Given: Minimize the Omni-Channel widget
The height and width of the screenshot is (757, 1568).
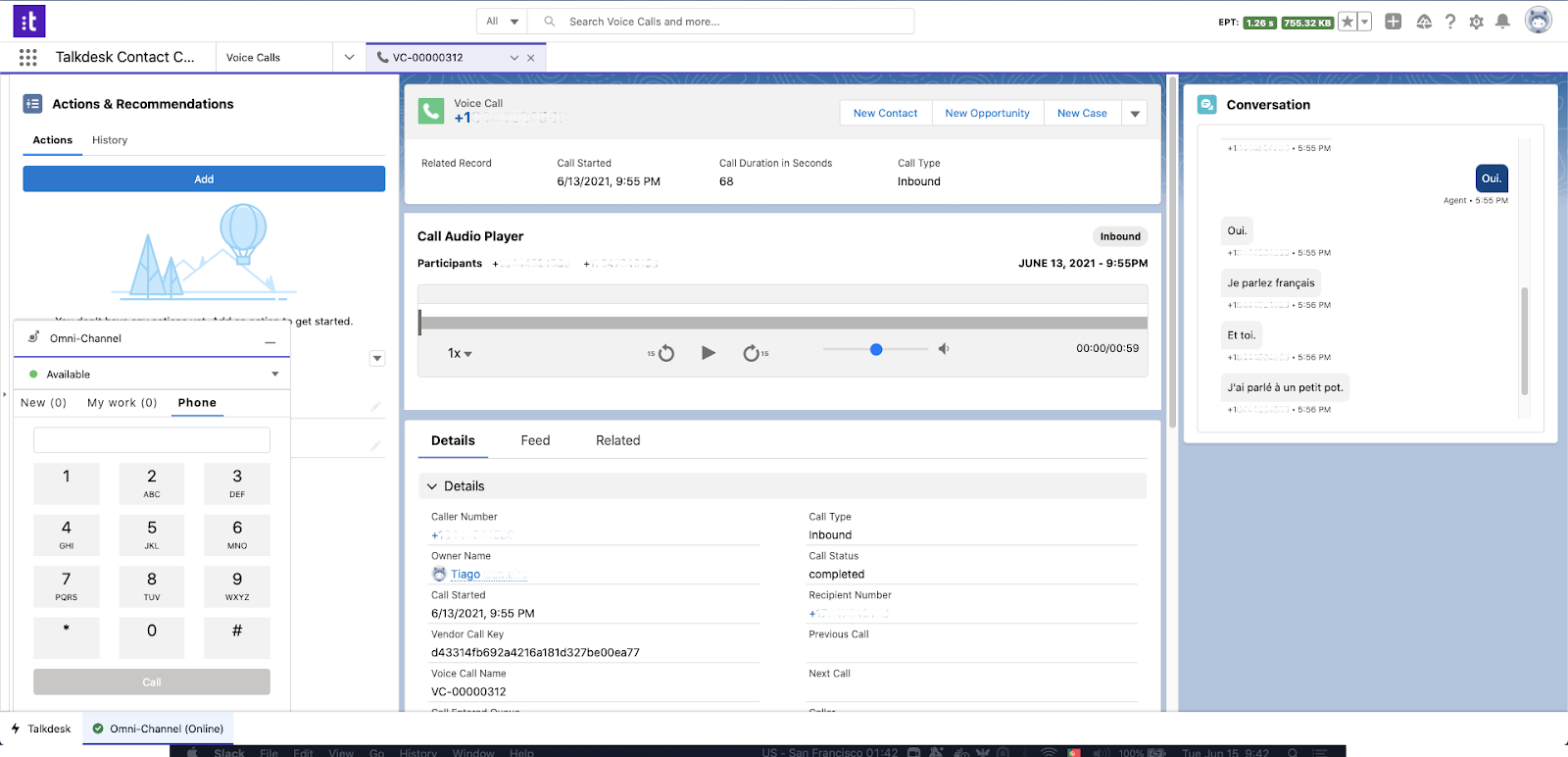Looking at the screenshot, I should point(270,339).
